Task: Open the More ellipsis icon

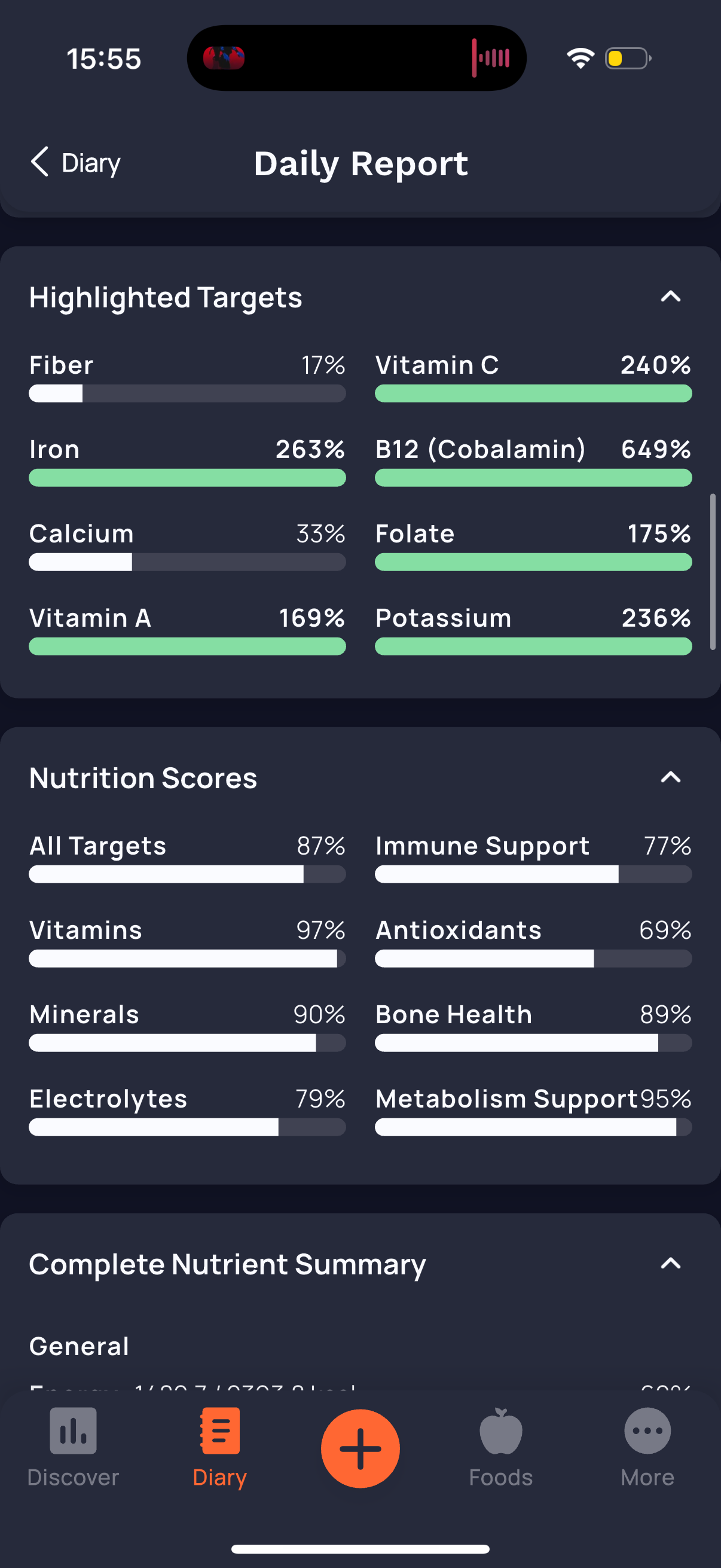Action: tap(647, 1430)
